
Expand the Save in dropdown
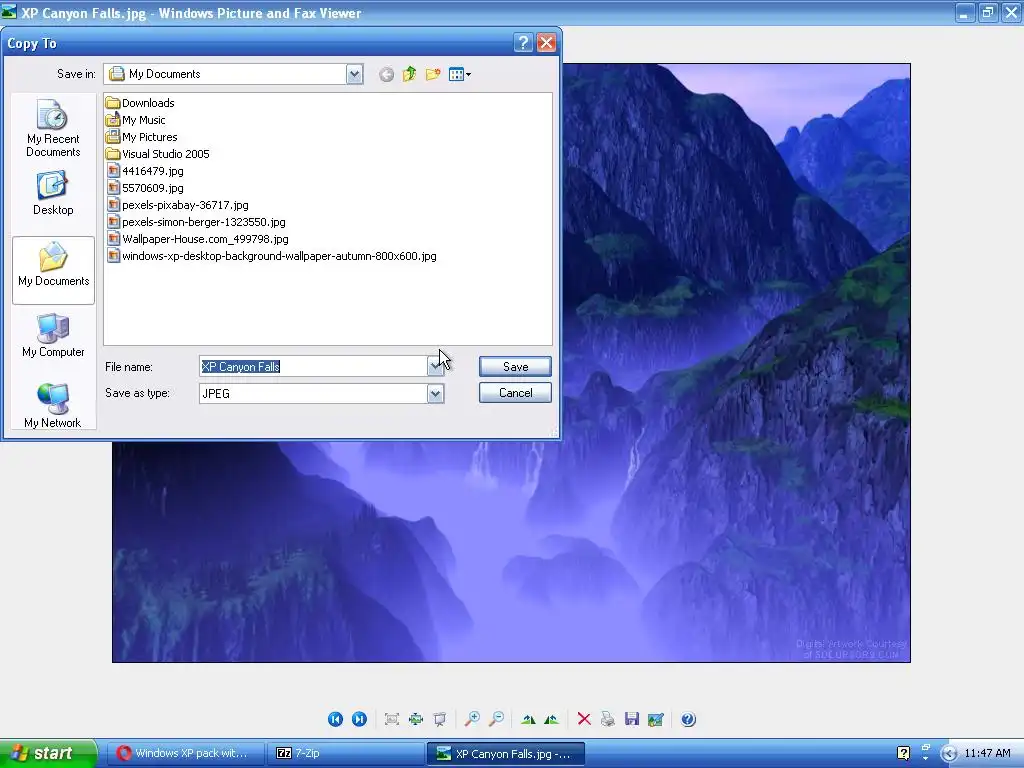click(354, 74)
